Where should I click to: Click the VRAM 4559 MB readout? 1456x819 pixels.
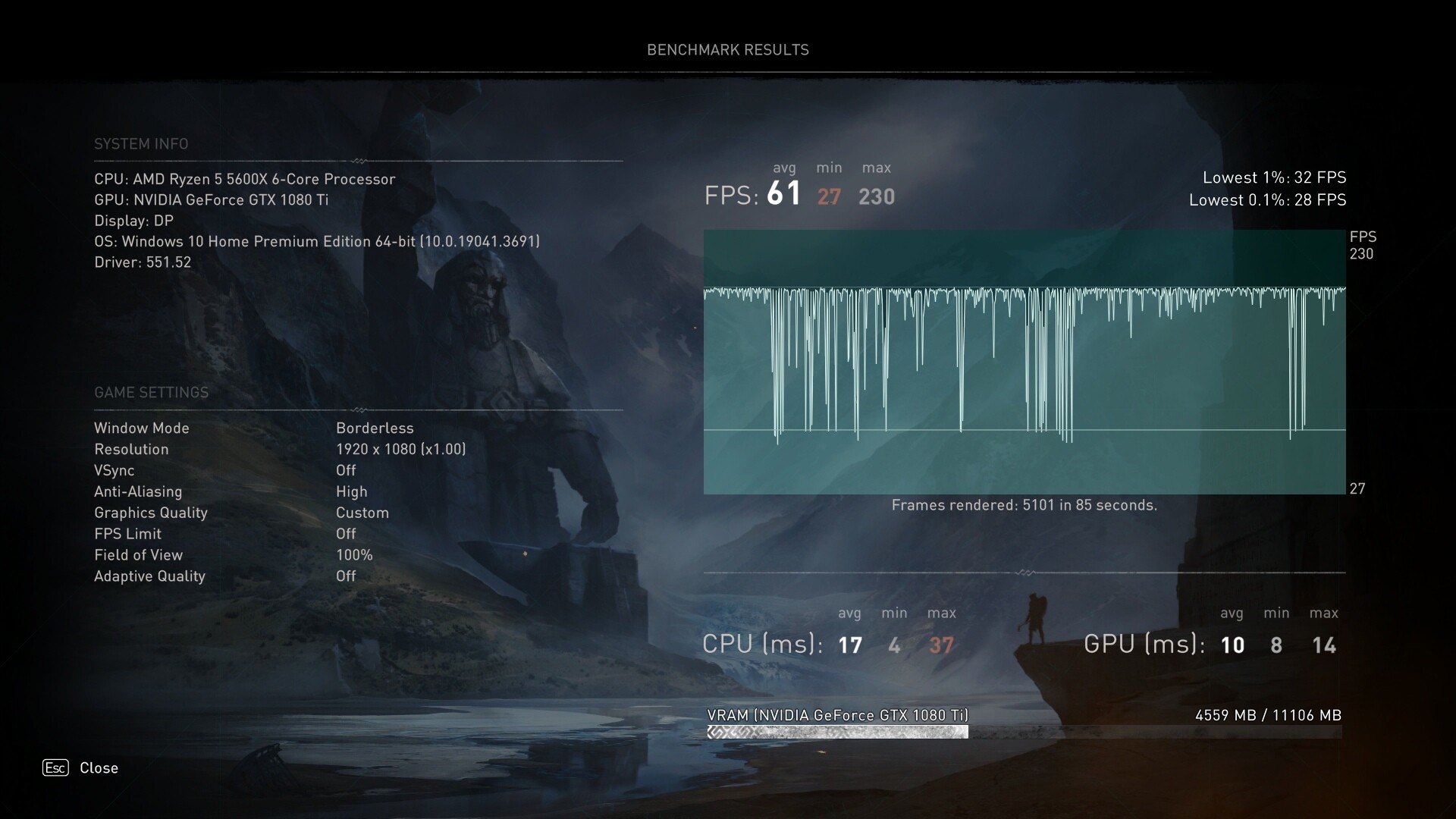click(1268, 715)
